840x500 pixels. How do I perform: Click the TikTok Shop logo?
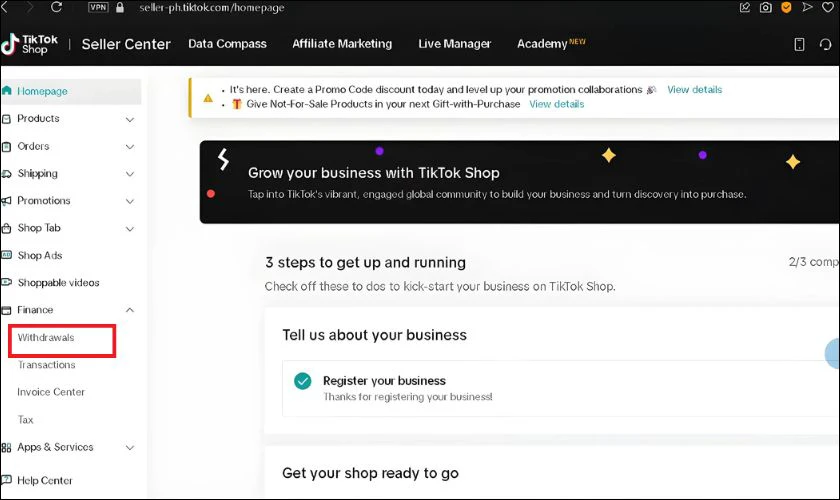pos(29,44)
